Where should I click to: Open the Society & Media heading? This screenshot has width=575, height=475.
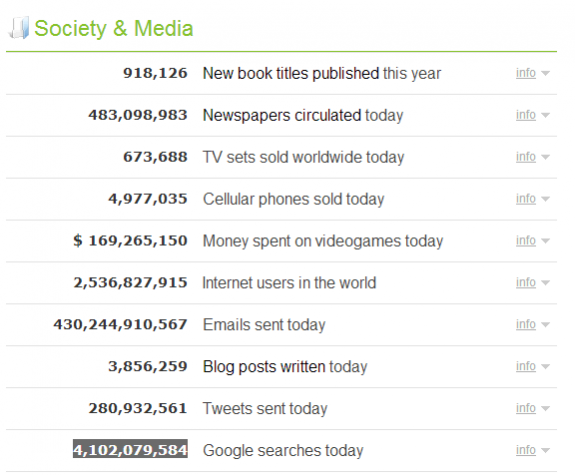tap(114, 29)
